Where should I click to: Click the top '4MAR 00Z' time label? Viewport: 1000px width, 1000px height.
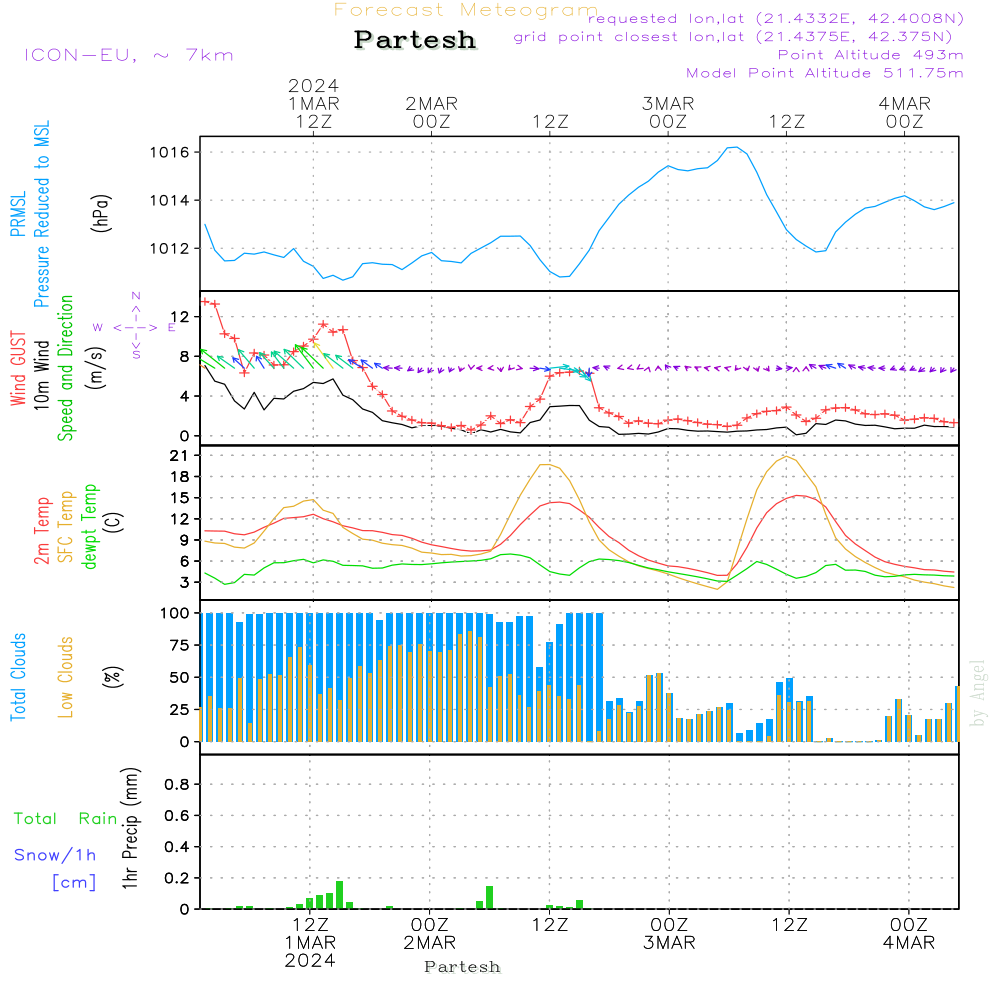pos(904,112)
